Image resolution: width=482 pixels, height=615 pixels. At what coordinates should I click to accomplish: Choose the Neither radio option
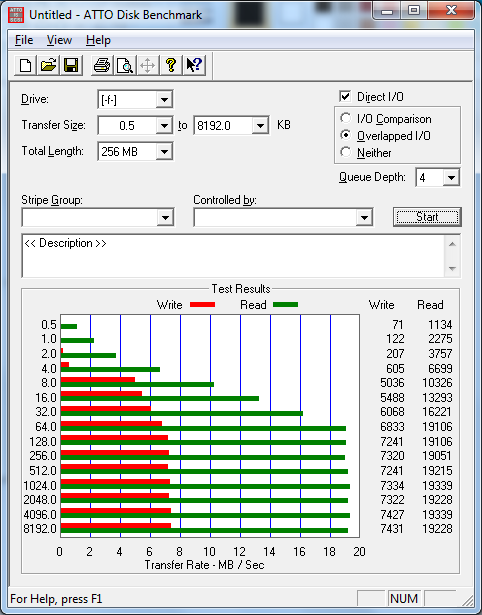point(346,152)
